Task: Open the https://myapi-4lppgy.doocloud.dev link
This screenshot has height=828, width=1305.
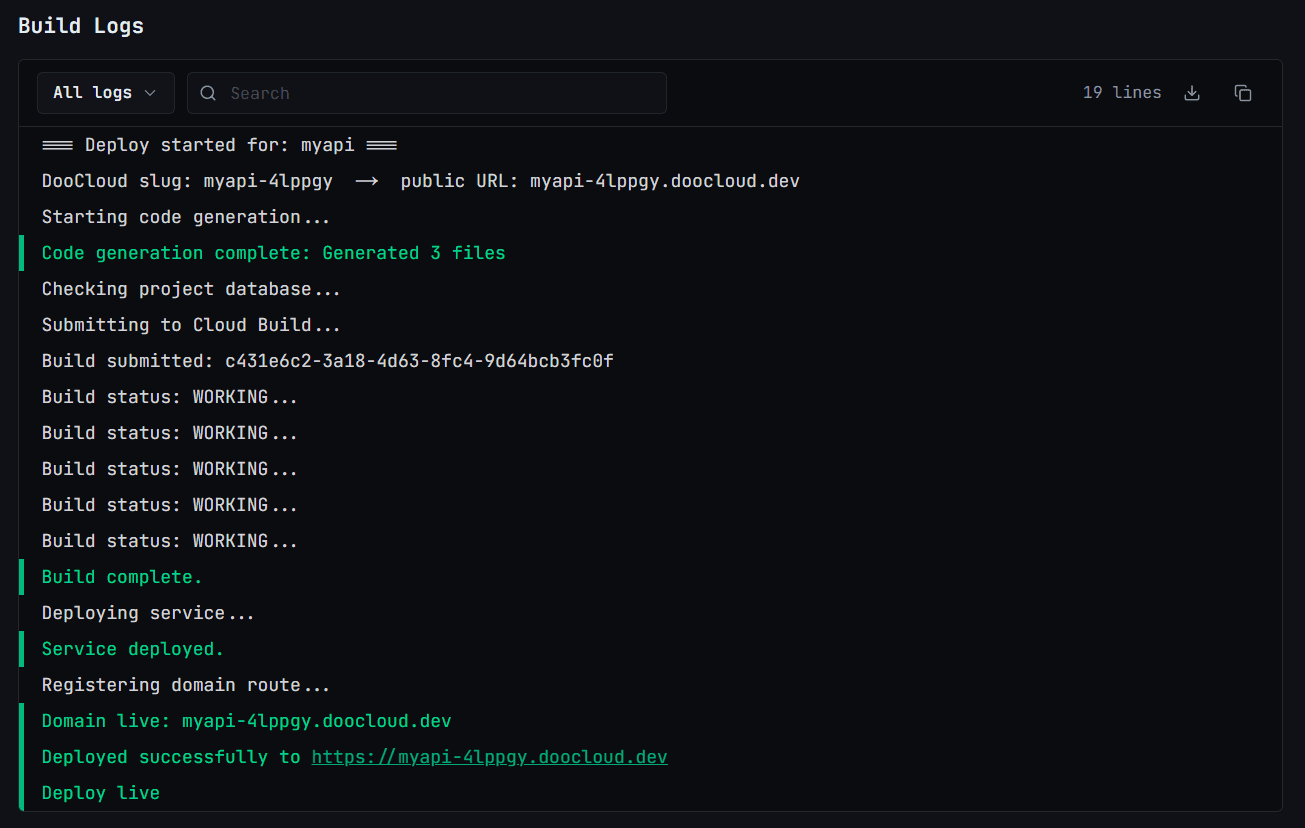Action: (x=490, y=757)
